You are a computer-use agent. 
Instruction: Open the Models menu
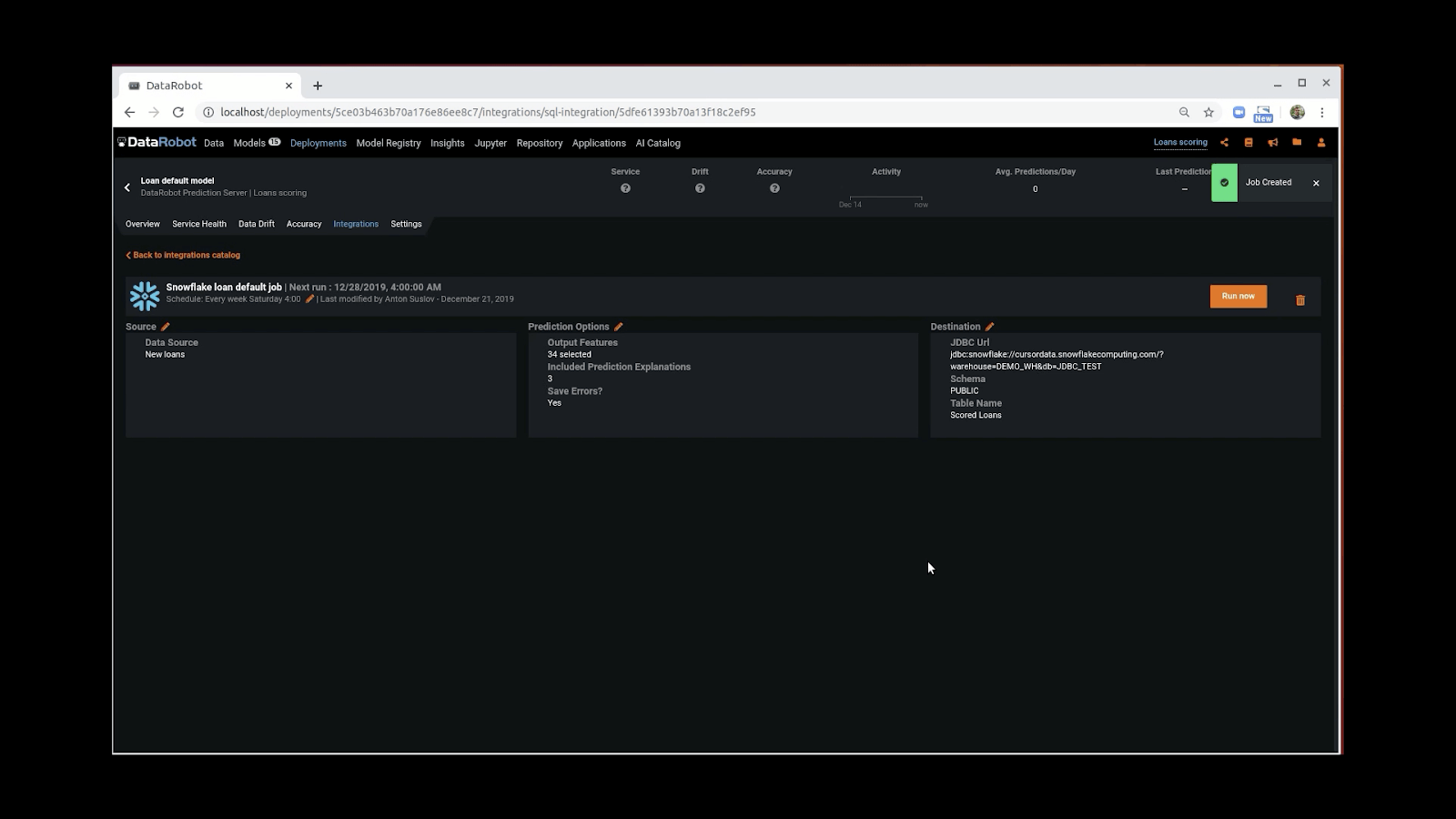[257, 143]
